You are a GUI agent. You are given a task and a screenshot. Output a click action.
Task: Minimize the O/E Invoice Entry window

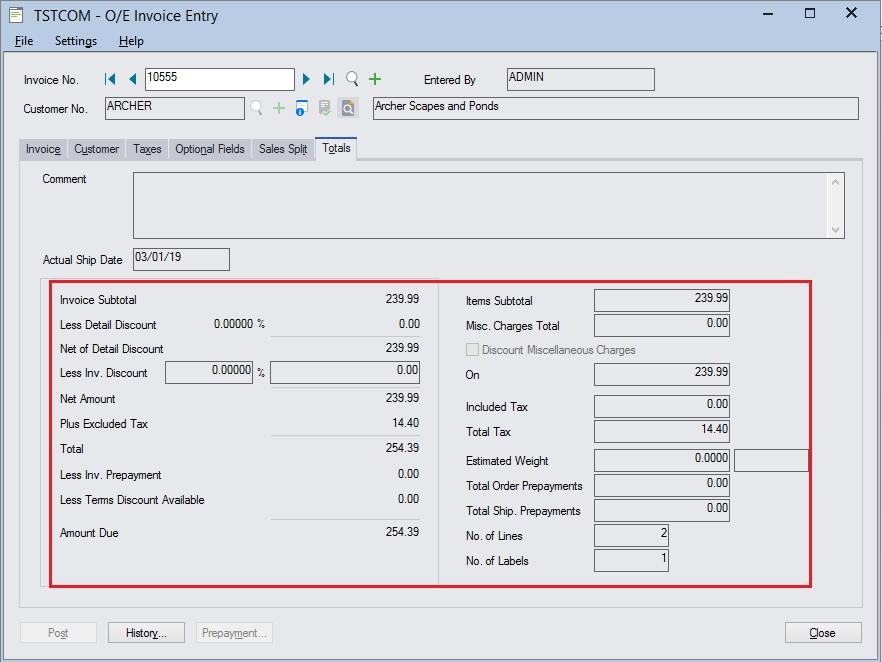point(768,13)
